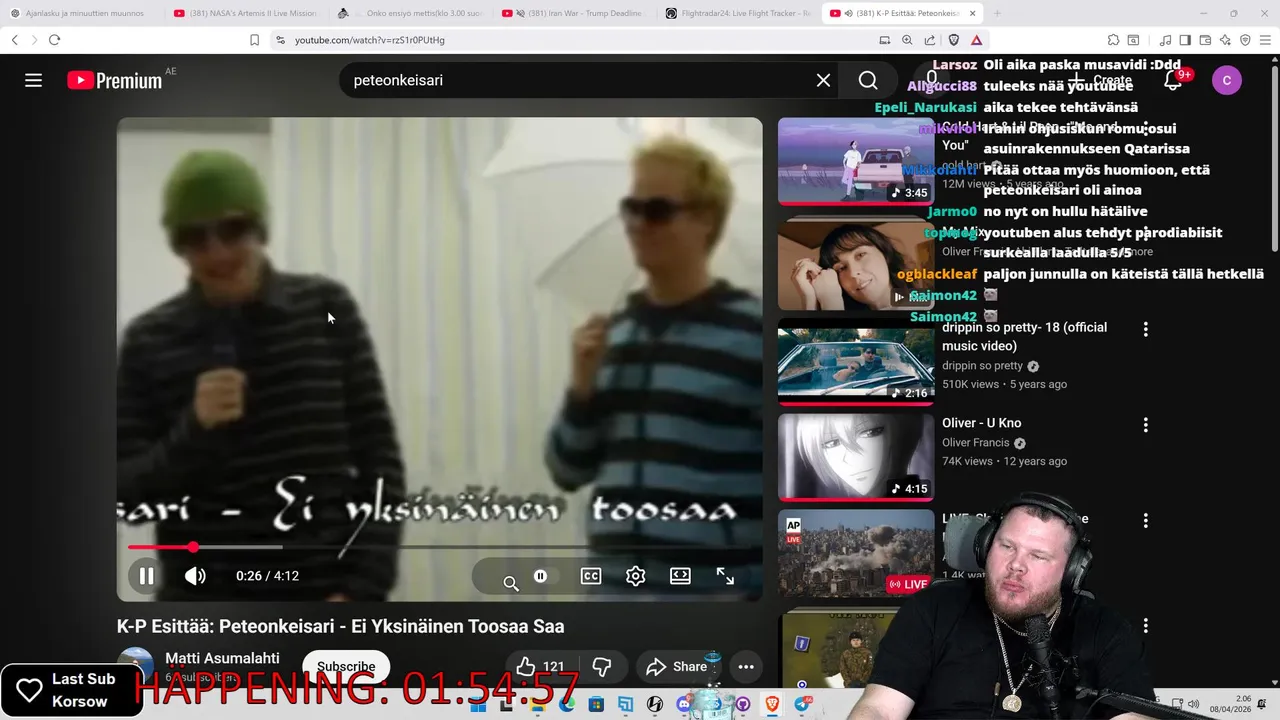Subscribe to Matti Asumalahti
The height and width of the screenshot is (720, 1280).
point(346,666)
